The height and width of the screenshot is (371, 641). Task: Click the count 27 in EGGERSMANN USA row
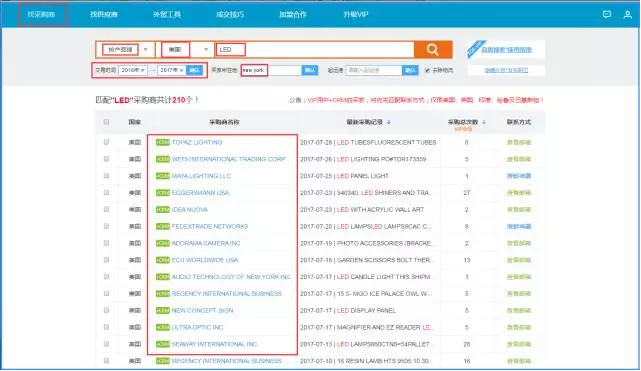(x=466, y=192)
